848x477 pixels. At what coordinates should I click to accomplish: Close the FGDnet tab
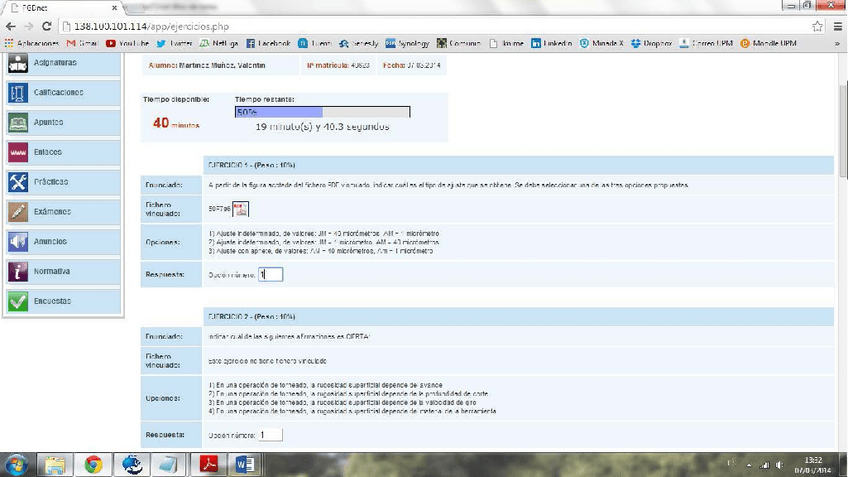[x=114, y=8]
